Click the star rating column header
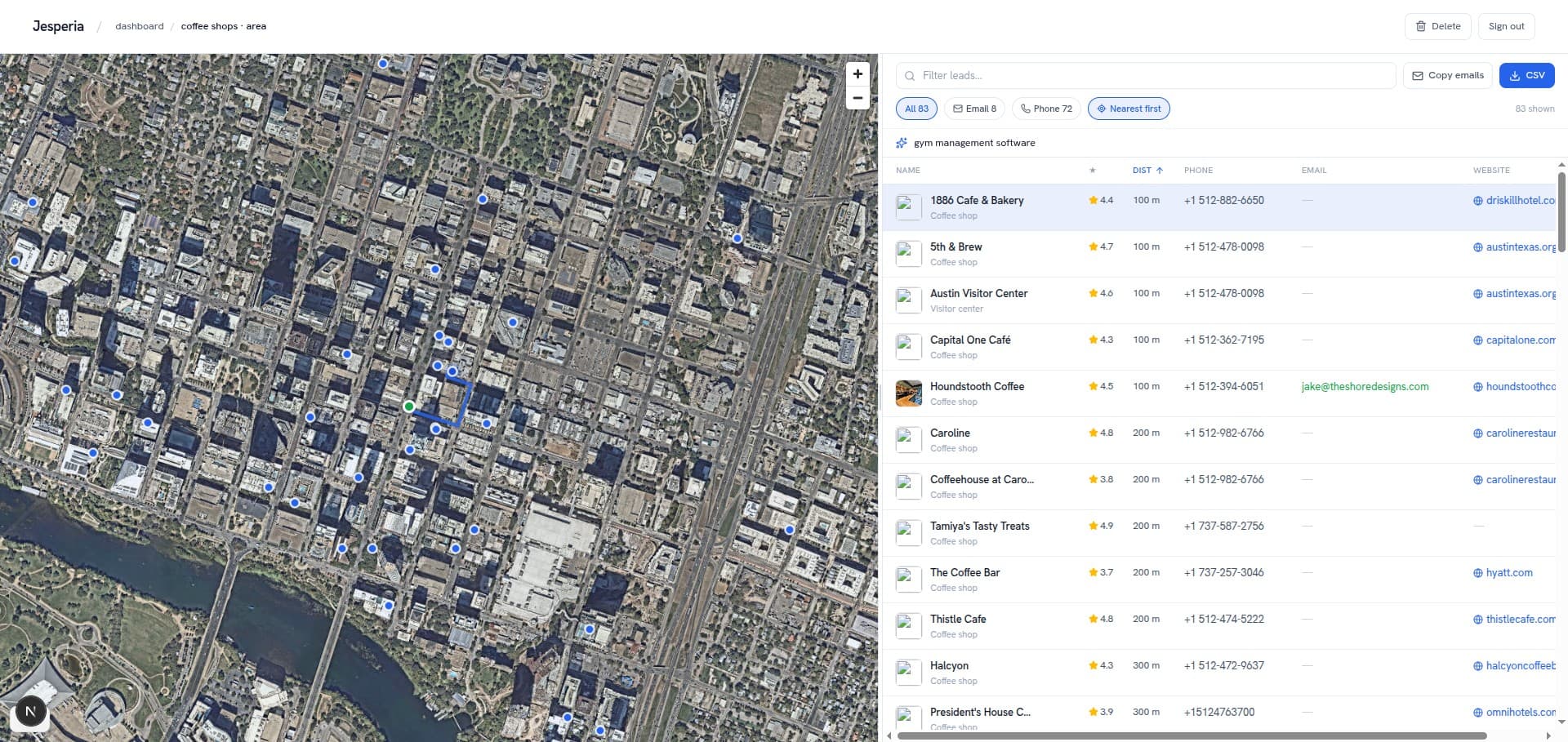The image size is (1568, 742). pos(1093,171)
